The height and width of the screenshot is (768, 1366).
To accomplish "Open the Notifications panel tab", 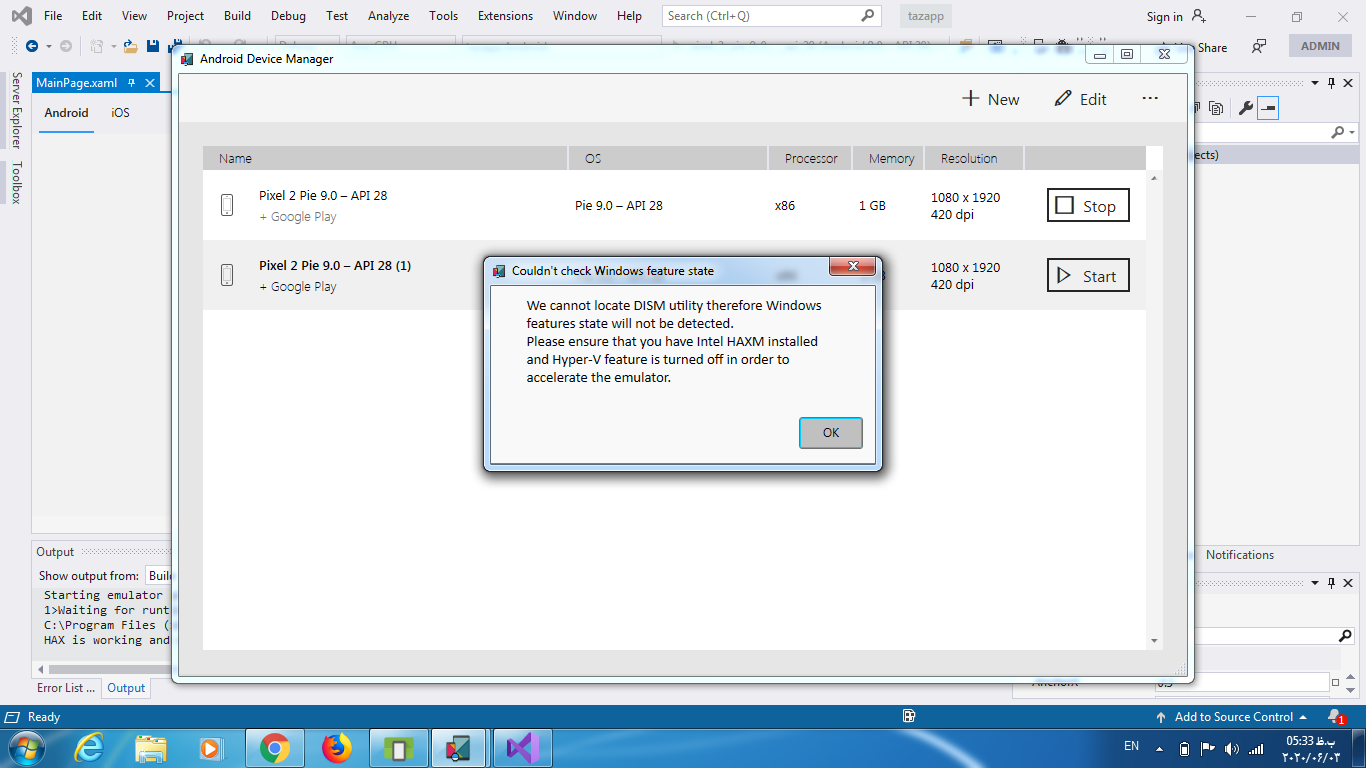I will click(x=1239, y=555).
